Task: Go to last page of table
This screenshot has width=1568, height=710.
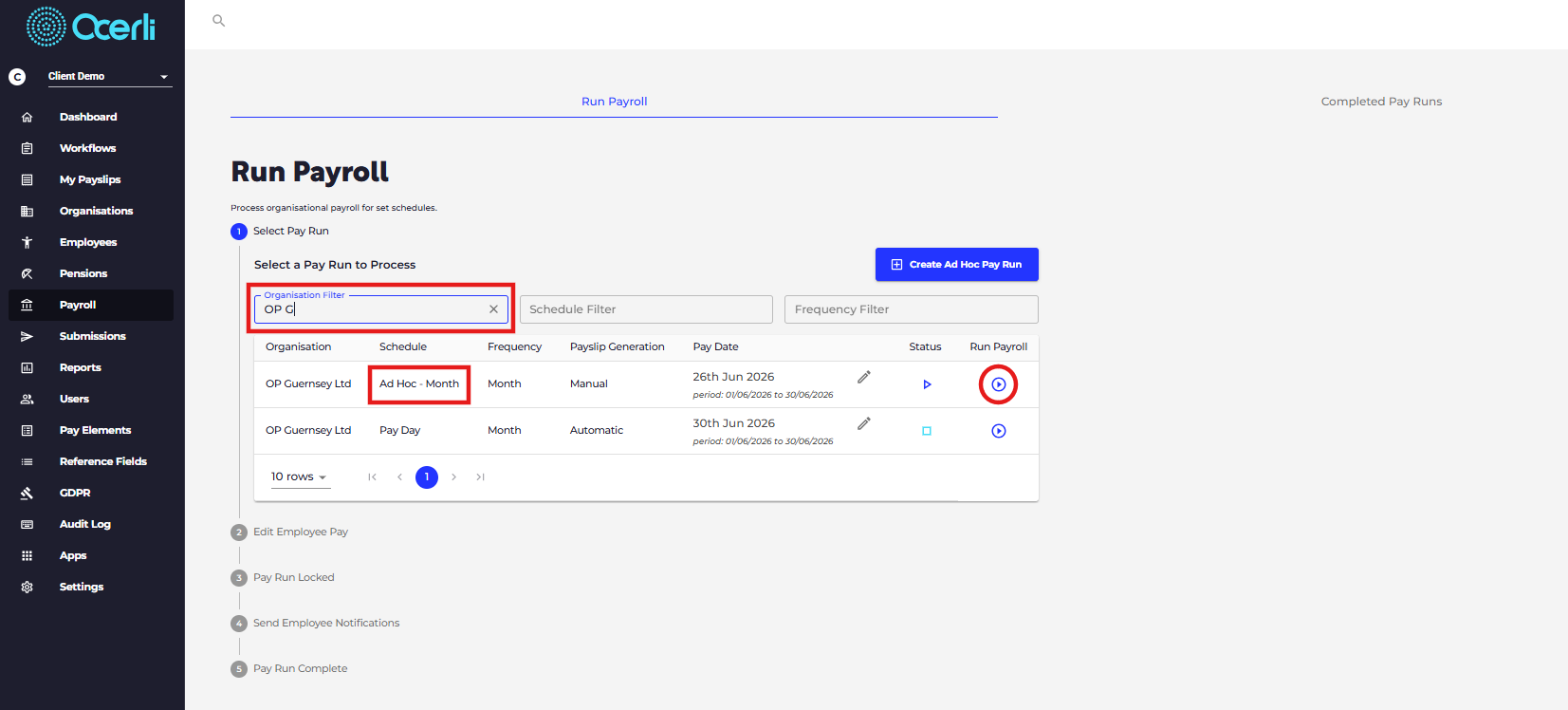Action: click(481, 477)
